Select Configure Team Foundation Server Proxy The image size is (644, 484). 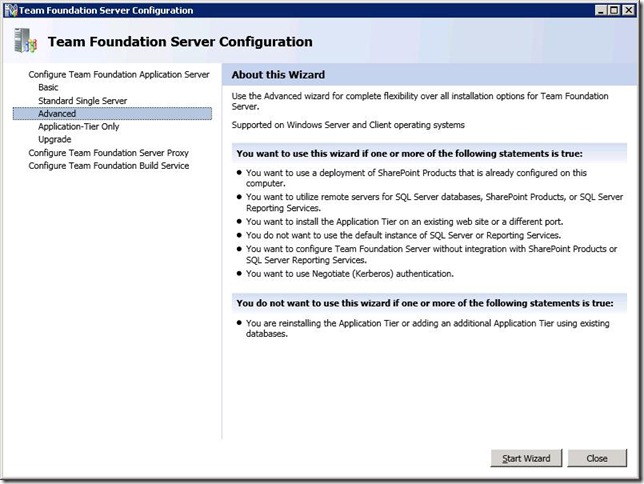107,153
